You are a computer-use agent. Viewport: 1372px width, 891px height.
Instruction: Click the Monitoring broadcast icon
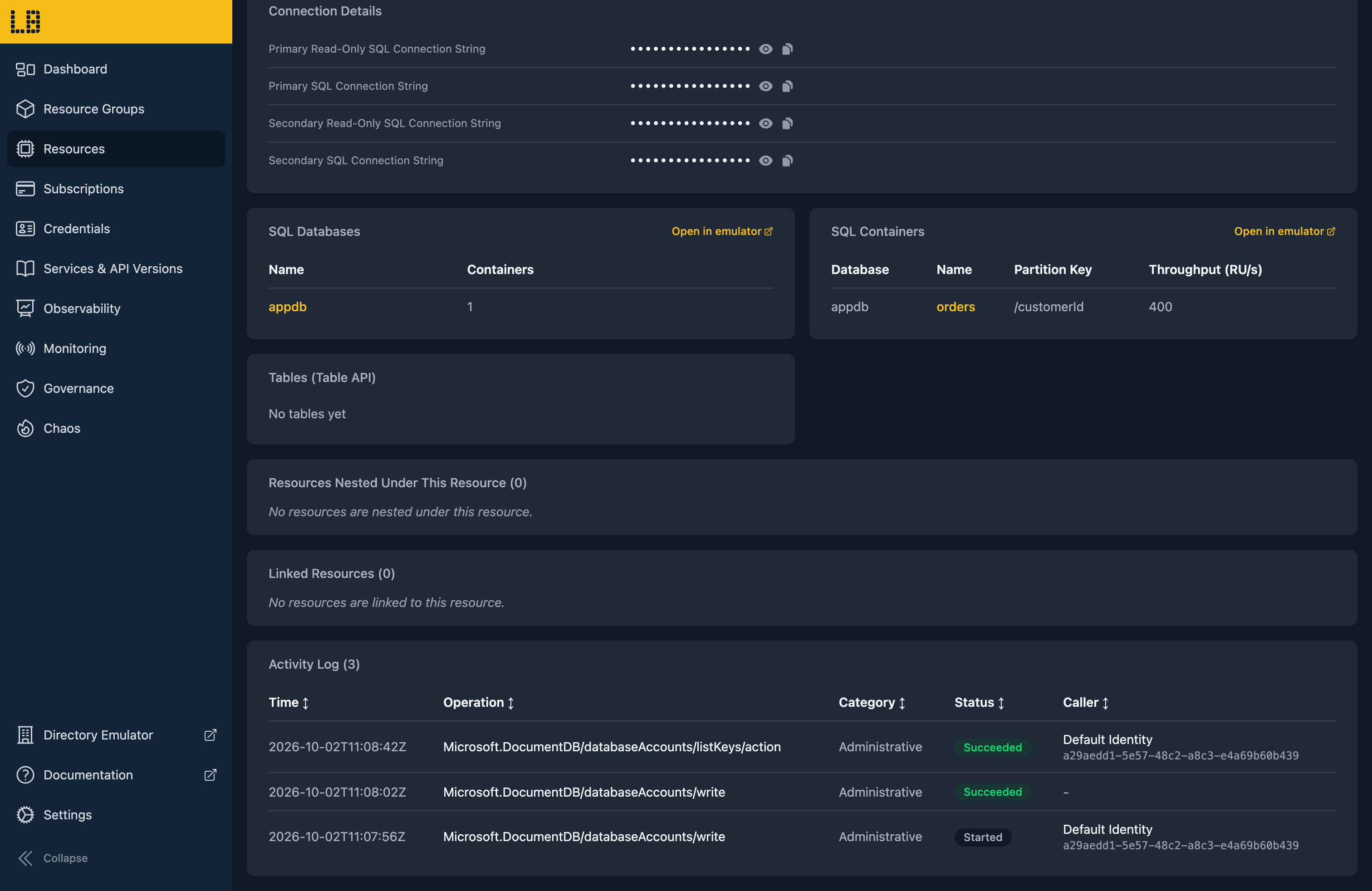(25, 349)
